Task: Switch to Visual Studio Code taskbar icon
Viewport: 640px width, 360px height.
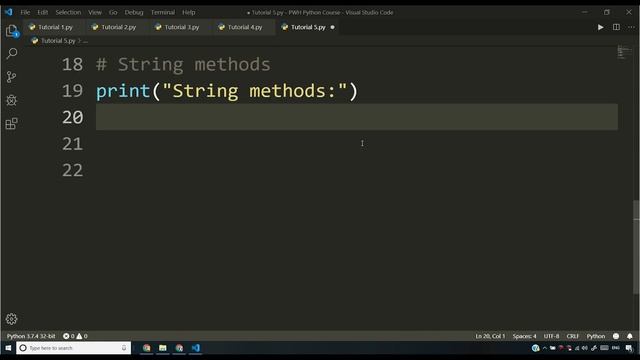Action: click(x=196, y=348)
